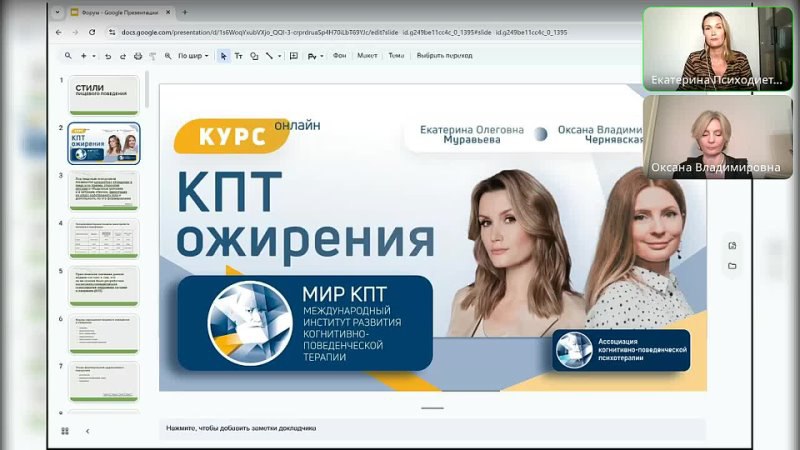The height and width of the screenshot is (450, 800).
Task: Expand the pen tool dropdown arrow
Action: point(322,56)
